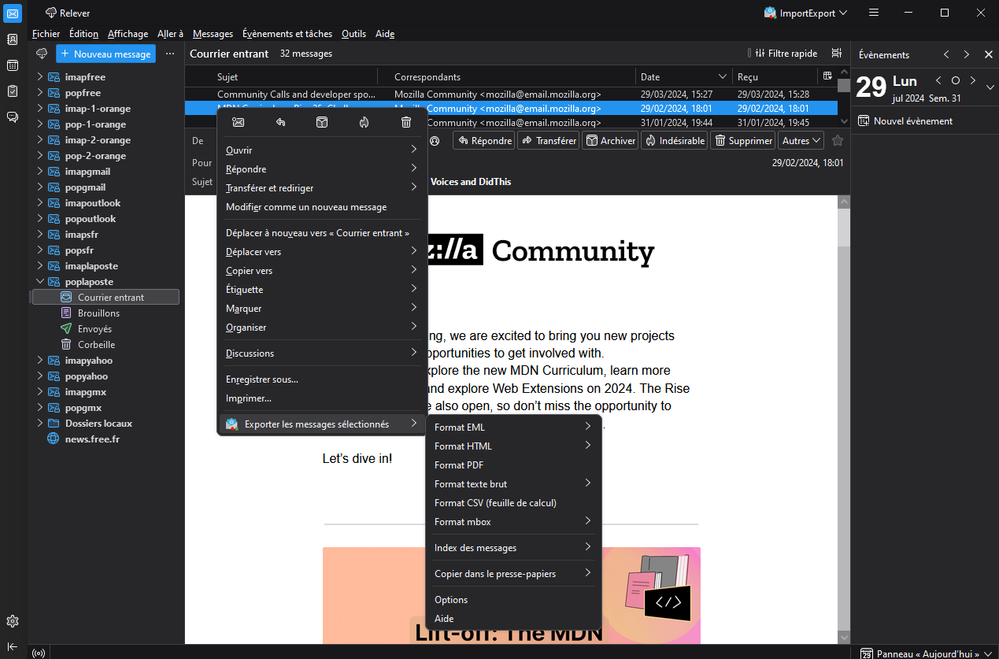Click the online status icon in status bar
The image size is (999, 659).
click(39, 653)
